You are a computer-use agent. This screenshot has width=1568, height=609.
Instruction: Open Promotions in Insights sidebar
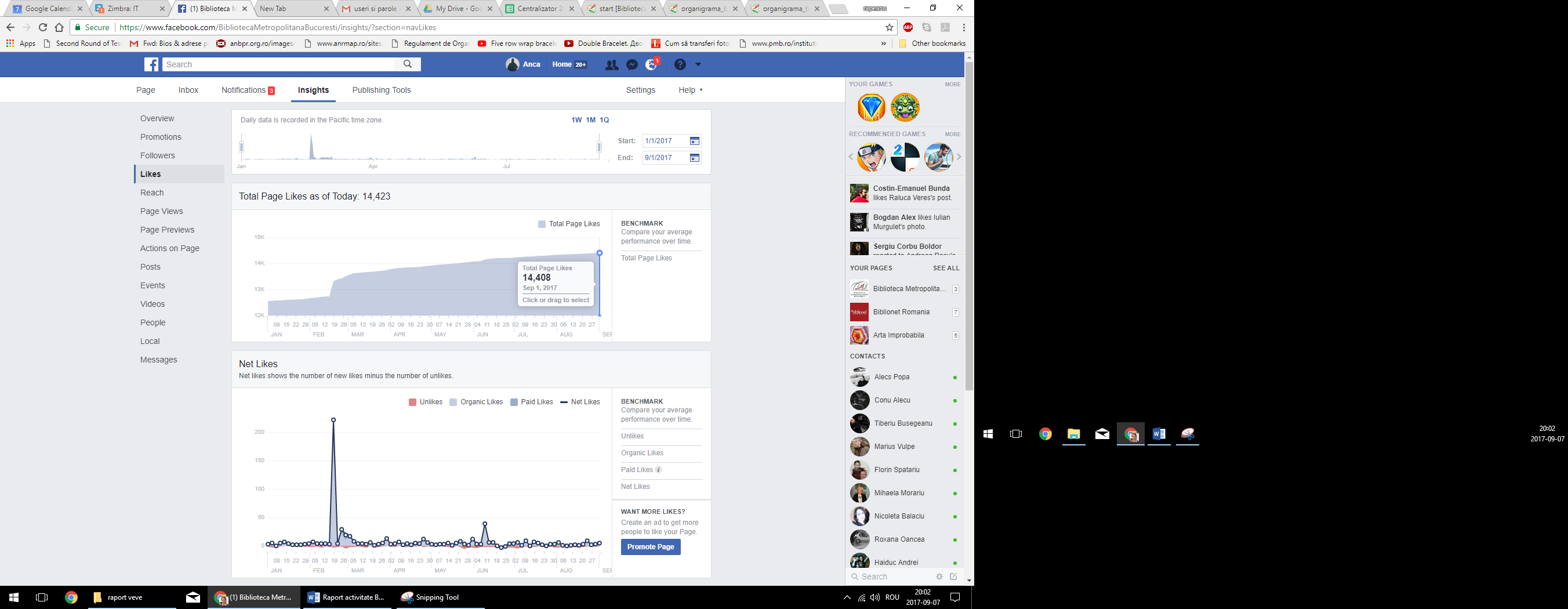161,137
